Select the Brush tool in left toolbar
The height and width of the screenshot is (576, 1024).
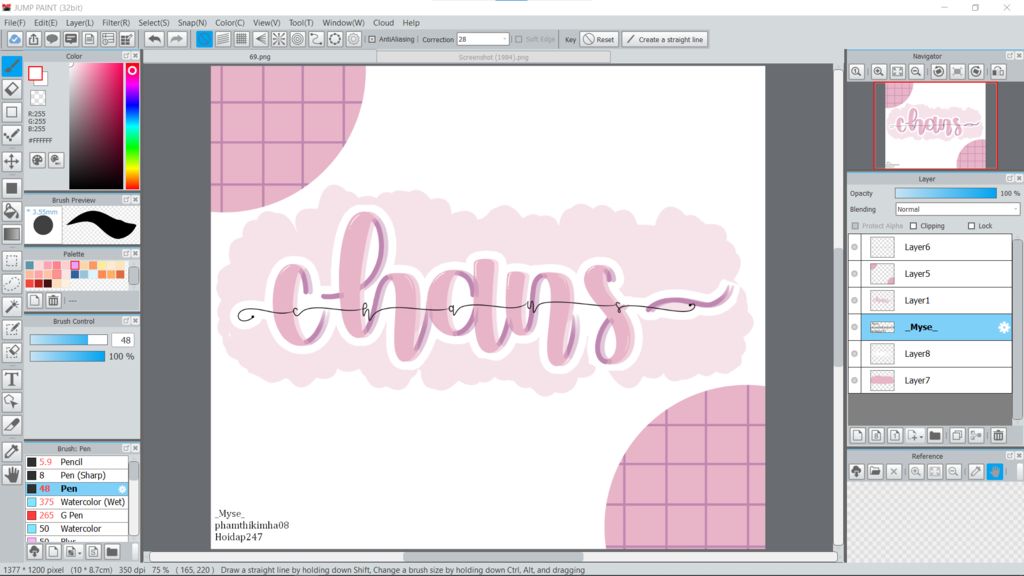coord(12,66)
